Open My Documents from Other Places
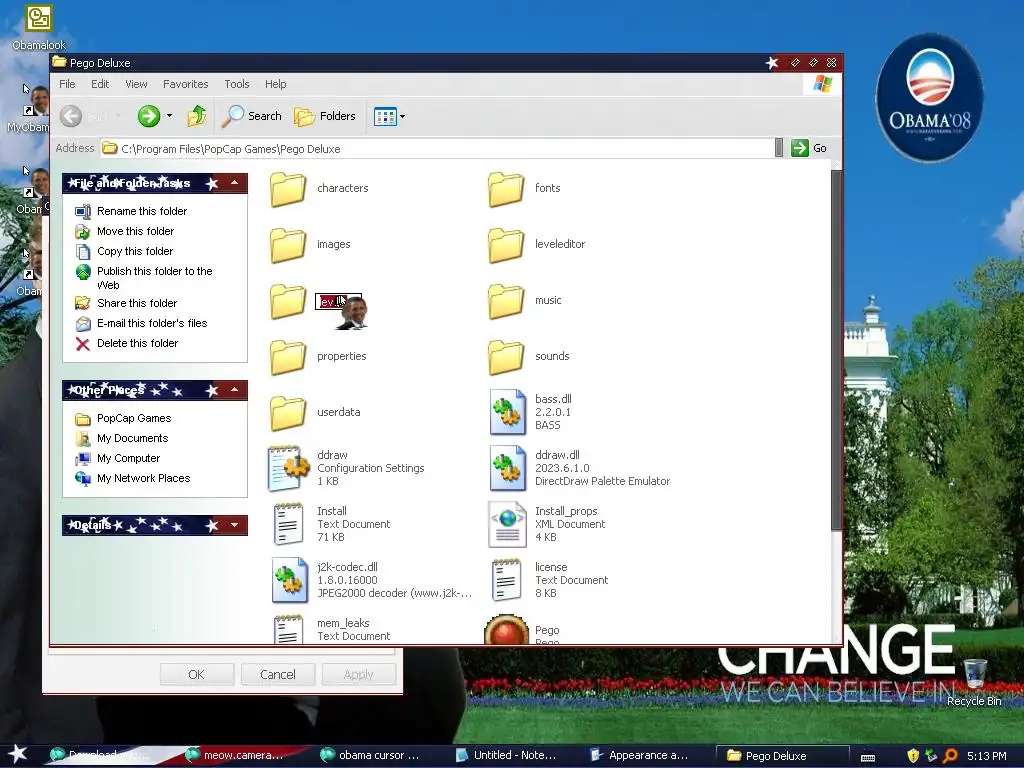Image resolution: width=1024 pixels, height=768 pixels. coord(133,438)
